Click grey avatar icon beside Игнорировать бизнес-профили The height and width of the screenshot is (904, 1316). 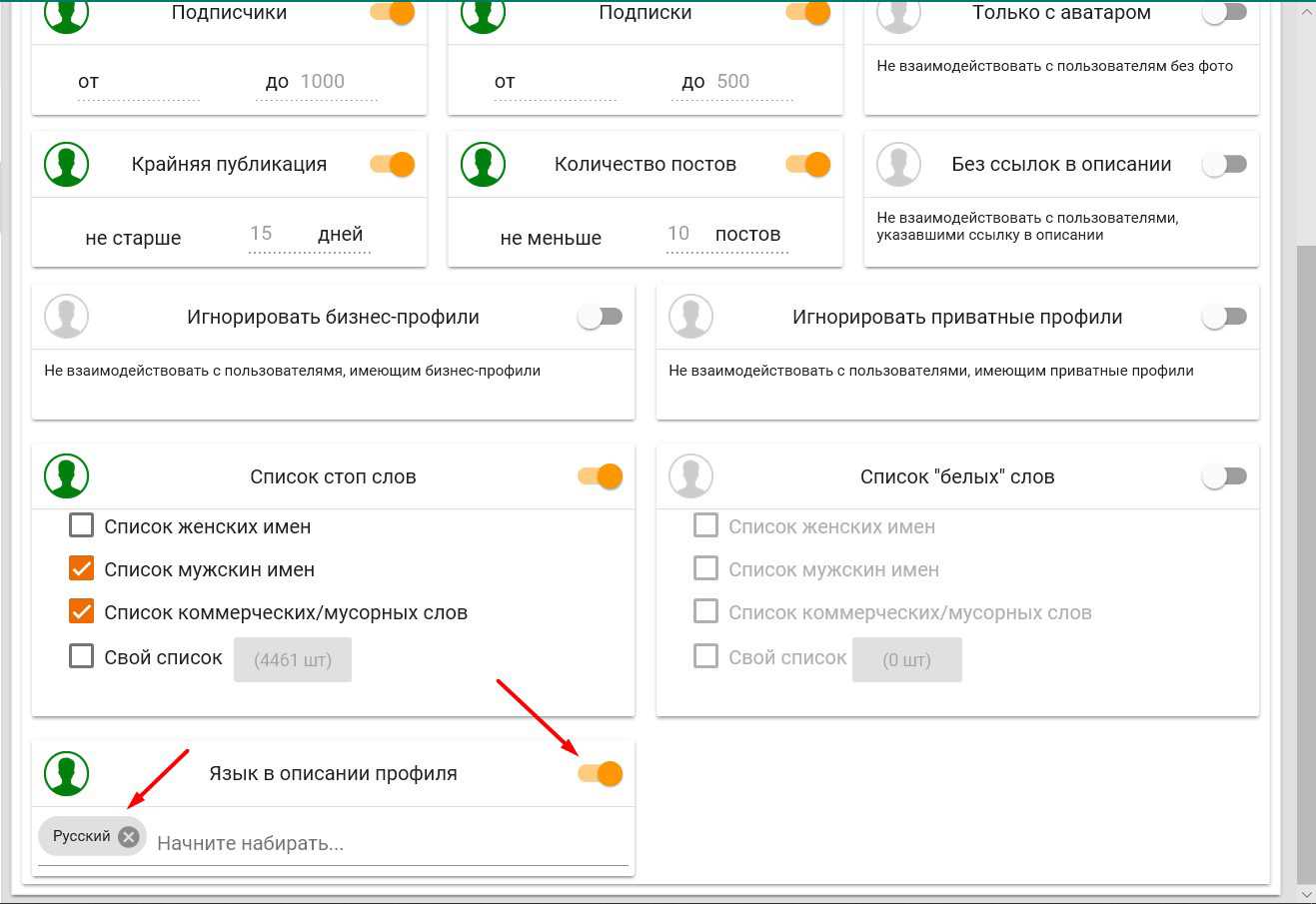point(67,318)
